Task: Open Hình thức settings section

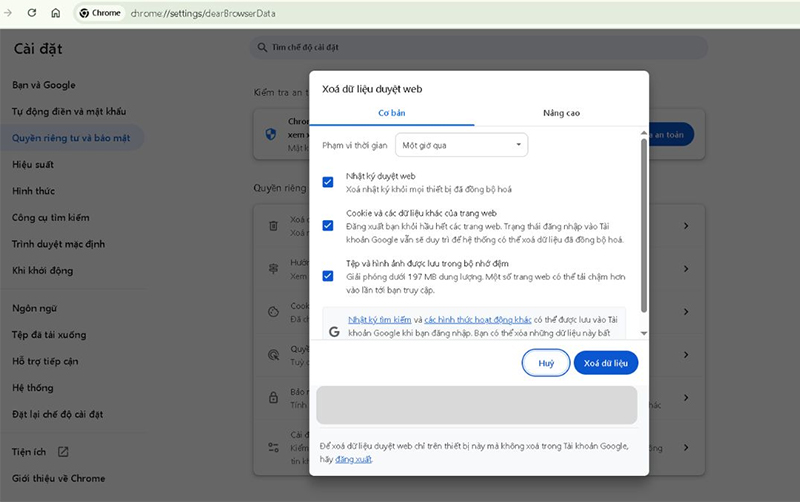Action: pyautogui.click(x=33, y=191)
